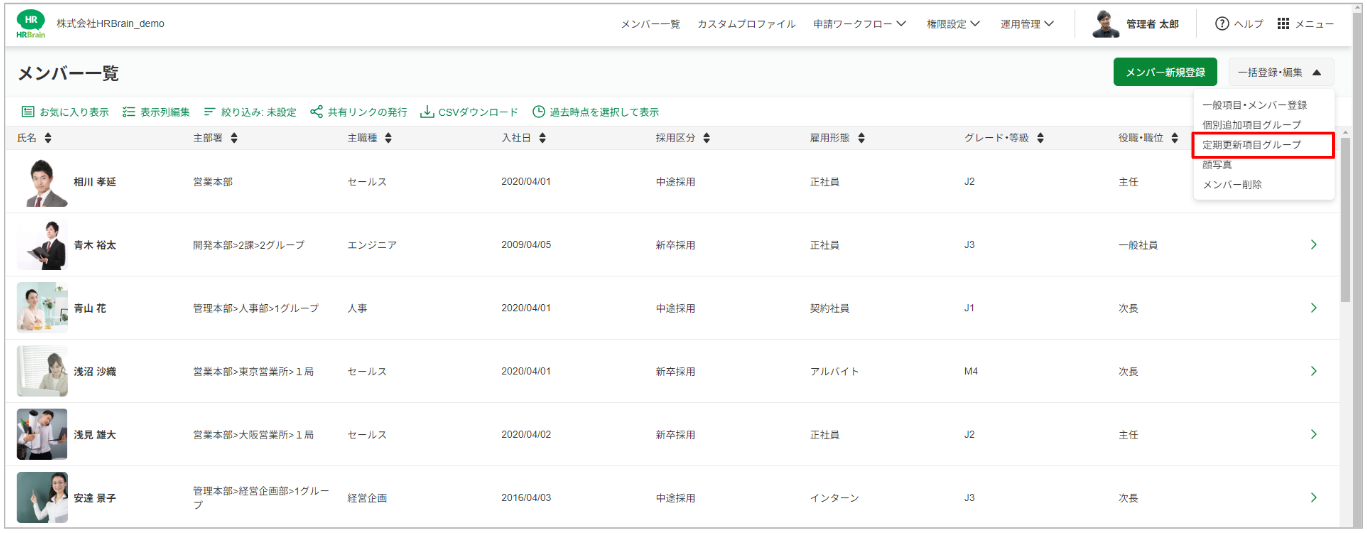Click 相川 孝延's profile photo thumbnail
The height and width of the screenshot is (533, 1367).
(x=42, y=182)
